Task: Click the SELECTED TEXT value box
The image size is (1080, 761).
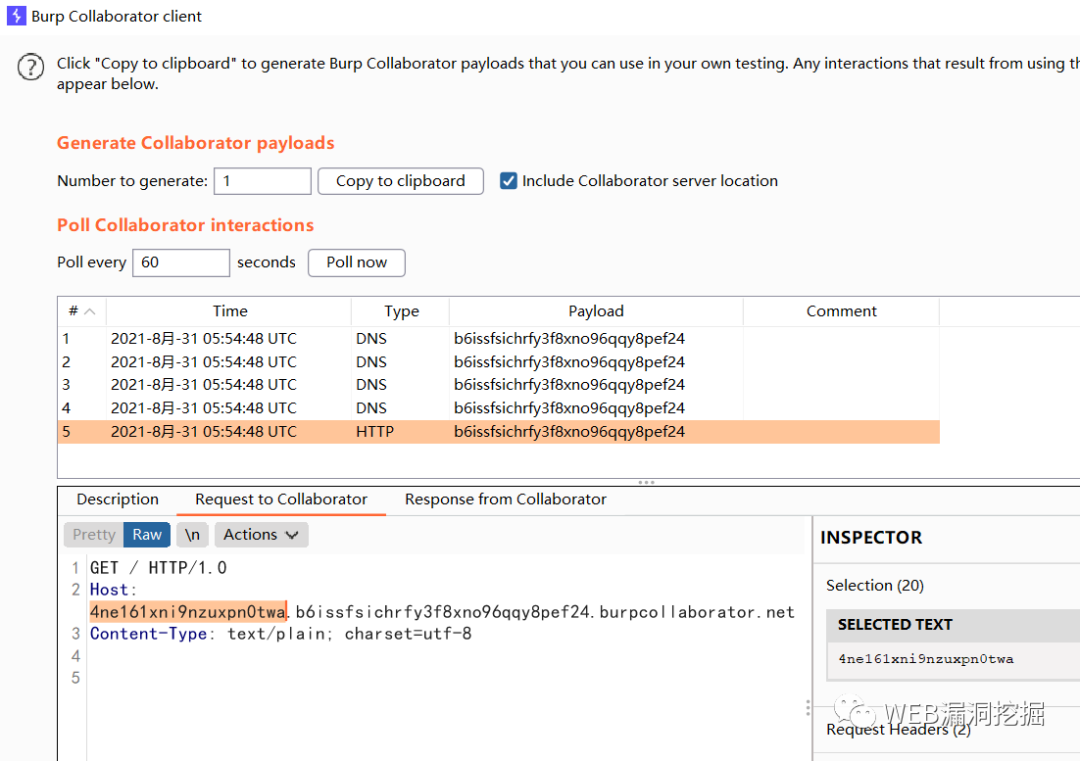Action: coord(953,659)
